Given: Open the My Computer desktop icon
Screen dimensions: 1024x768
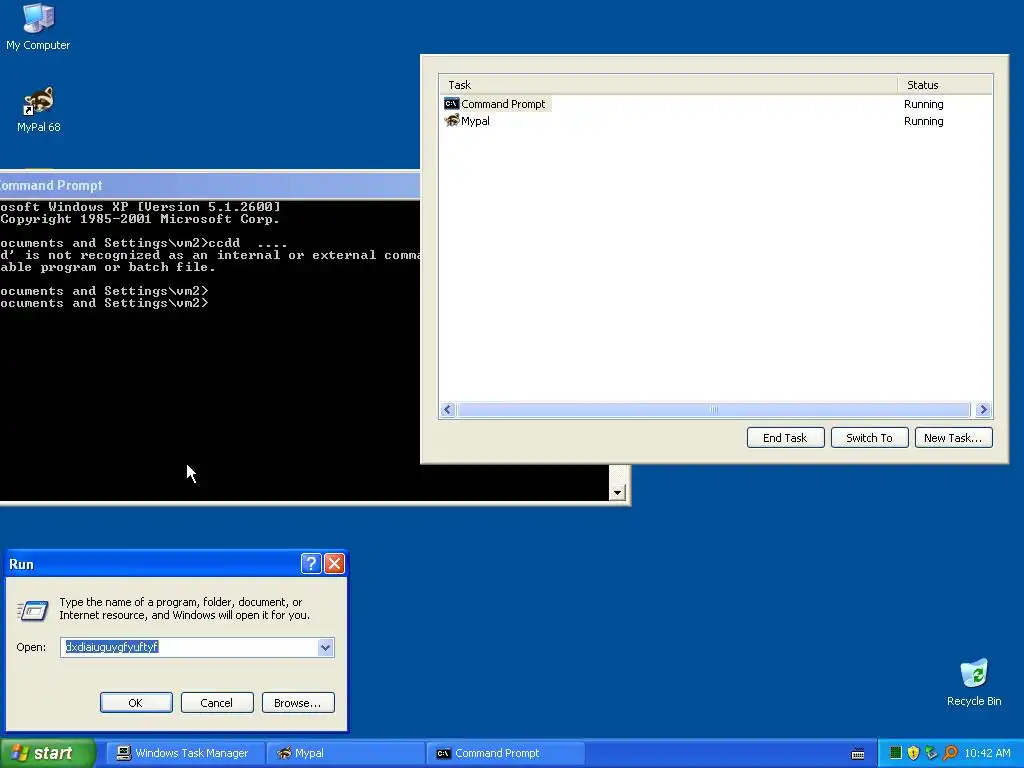Looking at the screenshot, I should (38, 27).
